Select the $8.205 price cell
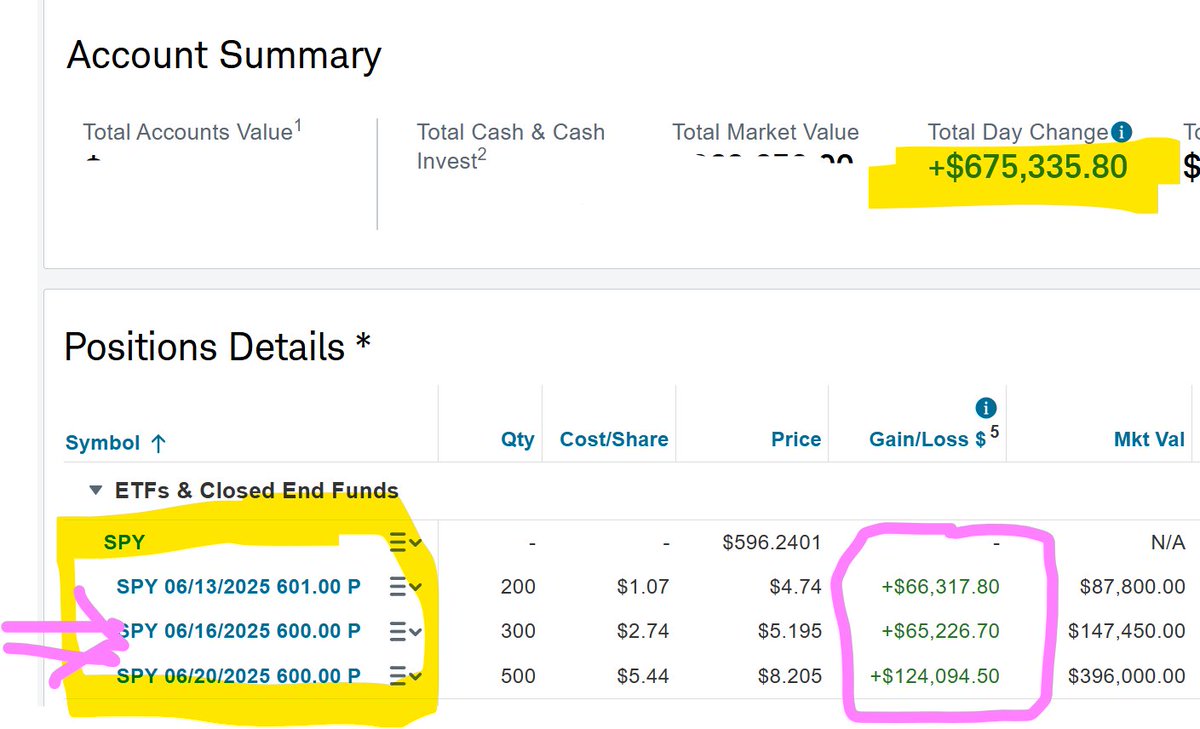Viewport: 1200px width, 729px height. (792, 676)
